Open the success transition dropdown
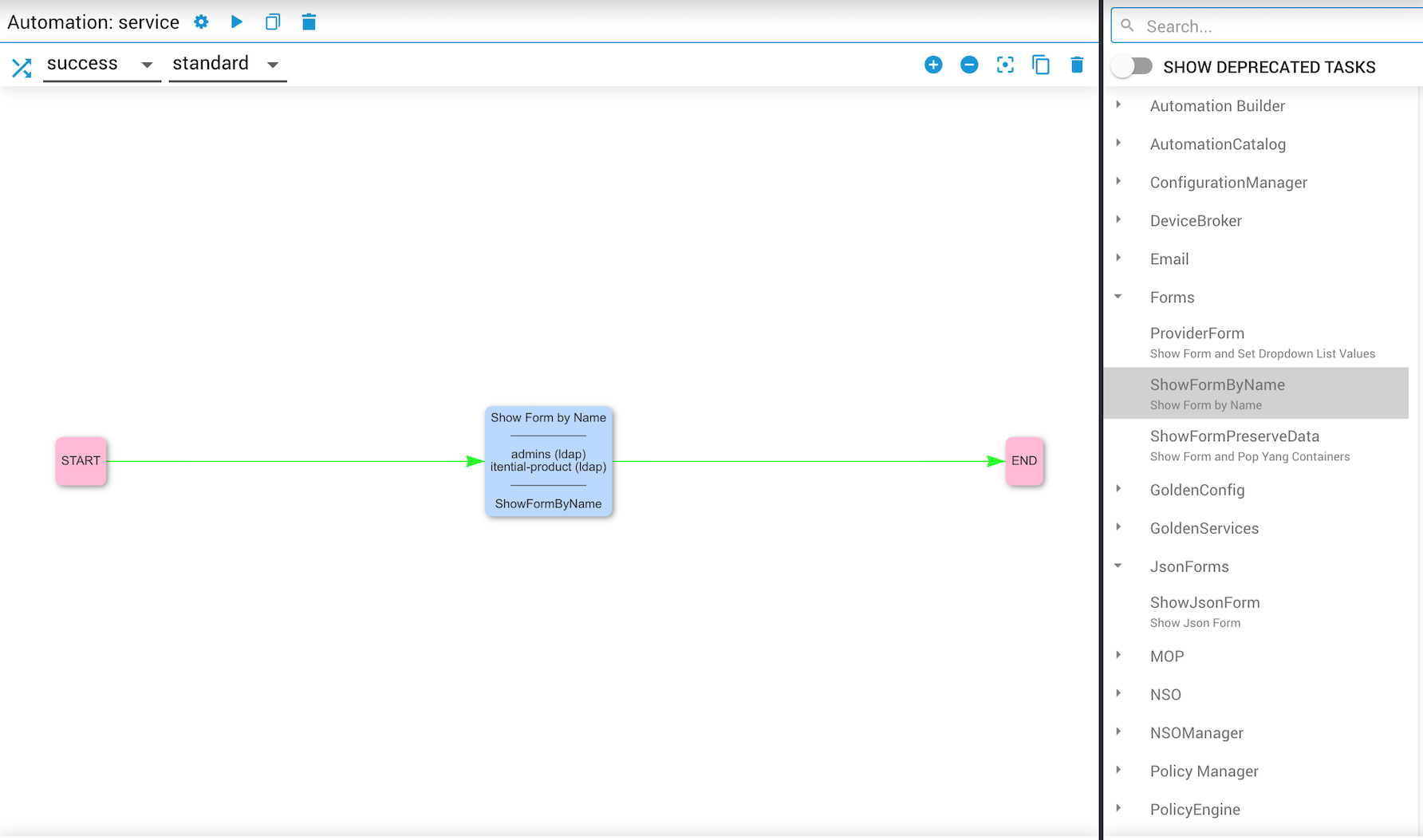 101,64
